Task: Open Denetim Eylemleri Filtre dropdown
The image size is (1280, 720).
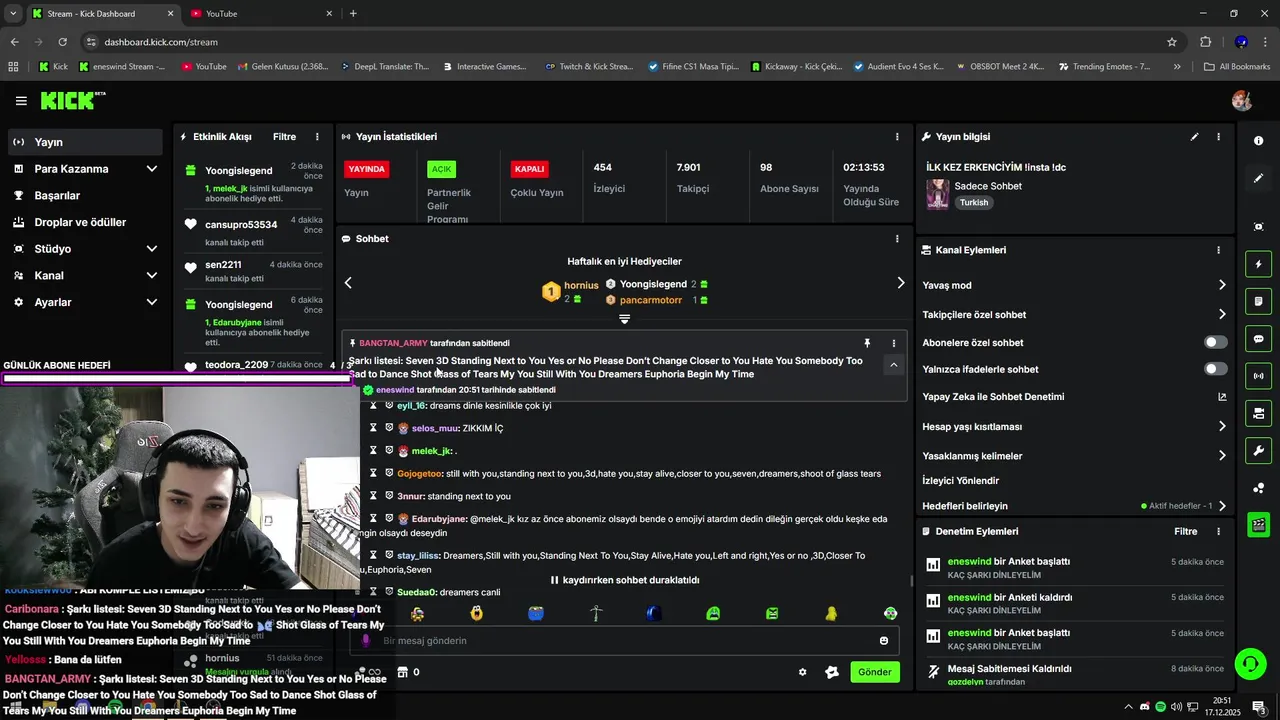Action: (1185, 532)
